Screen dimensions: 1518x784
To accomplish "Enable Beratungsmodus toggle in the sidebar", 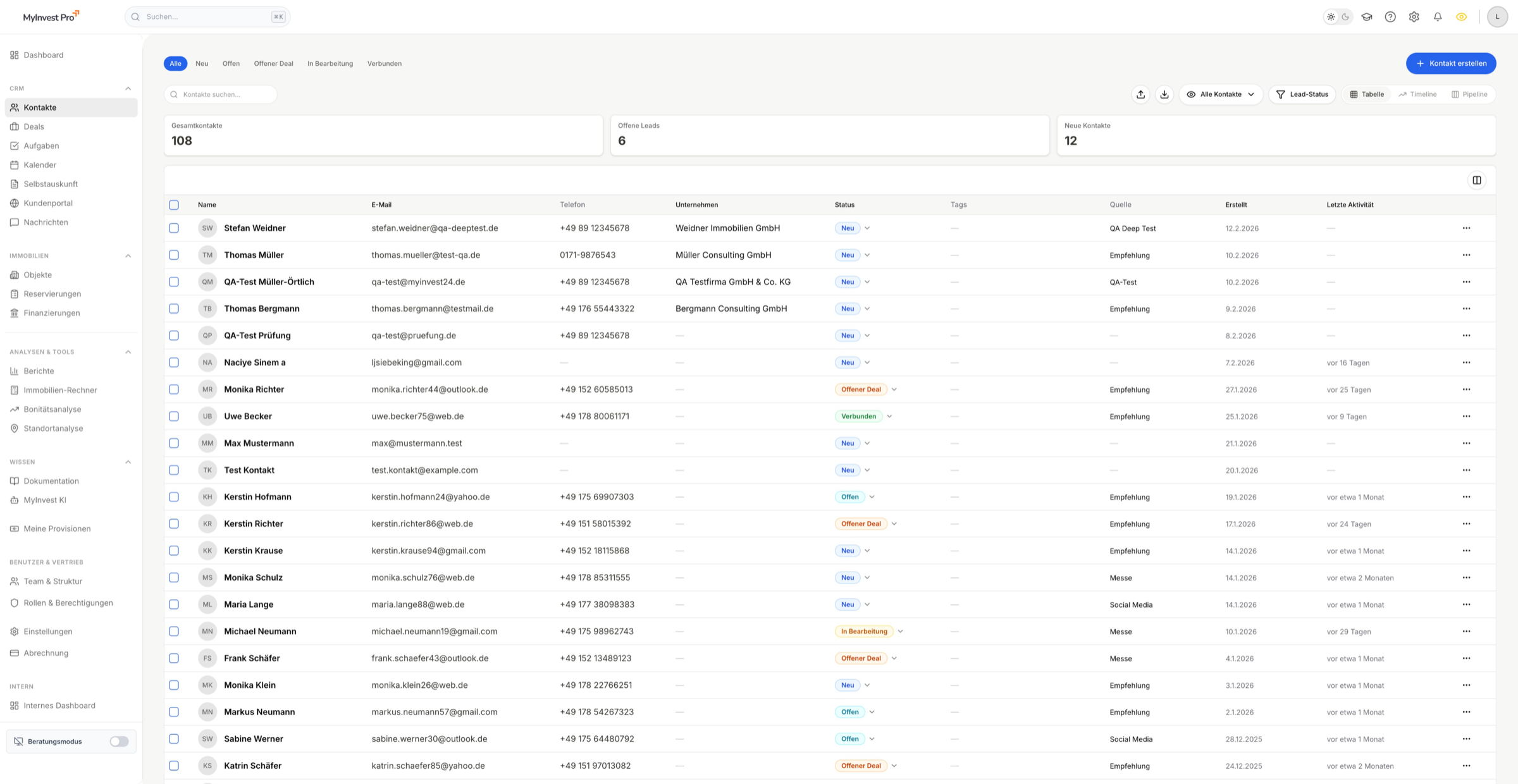I will pyautogui.click(x=118, y=741).
